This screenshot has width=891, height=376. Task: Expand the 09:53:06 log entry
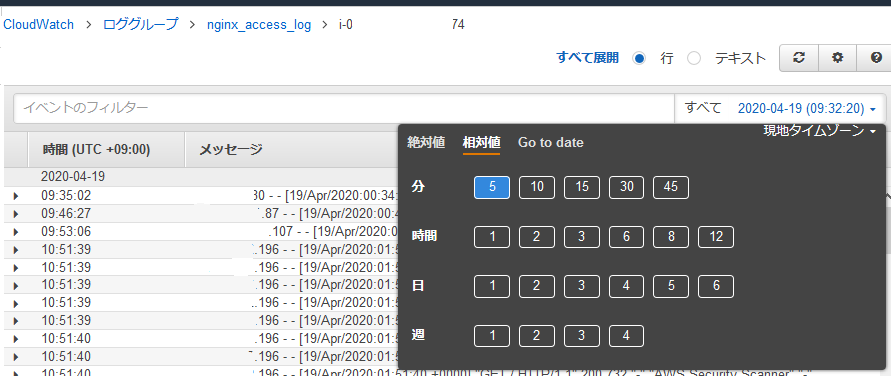(15, 232)
